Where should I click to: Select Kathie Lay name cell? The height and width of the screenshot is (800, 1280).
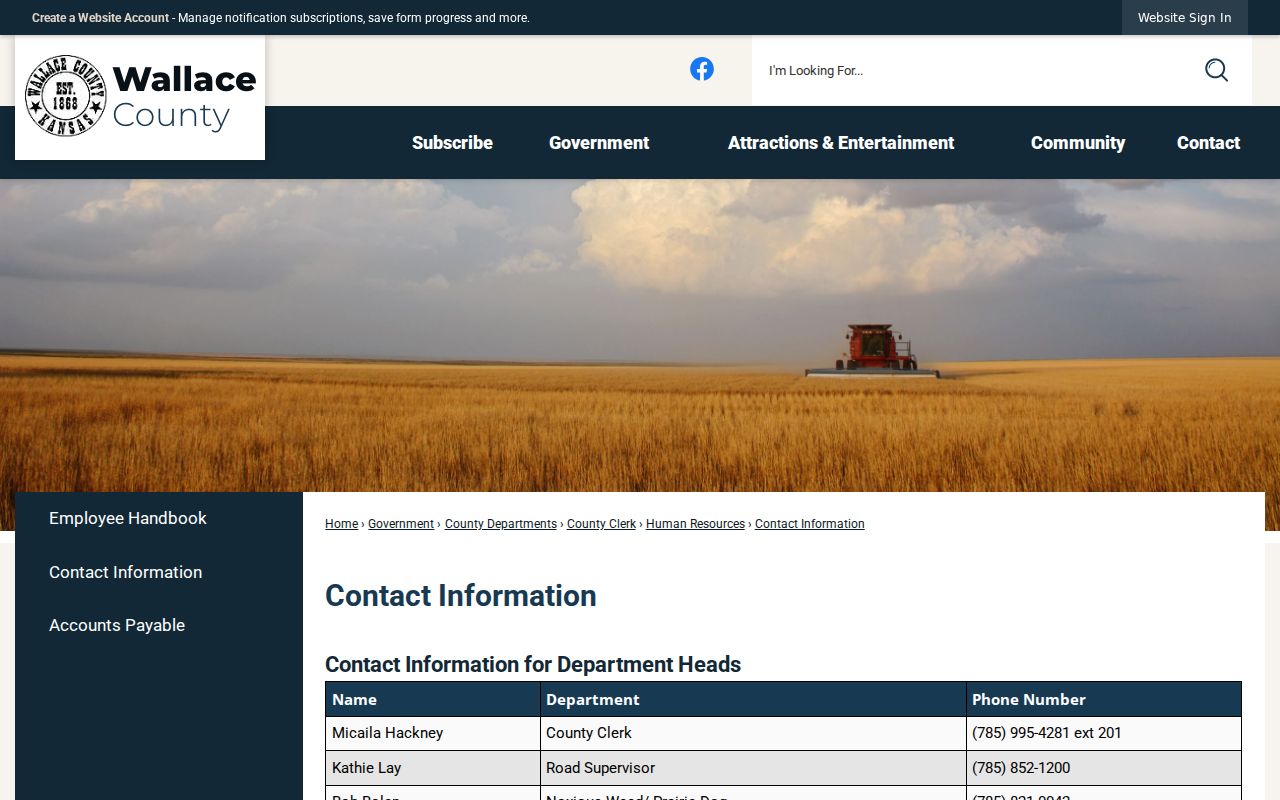tap(433, 768)
